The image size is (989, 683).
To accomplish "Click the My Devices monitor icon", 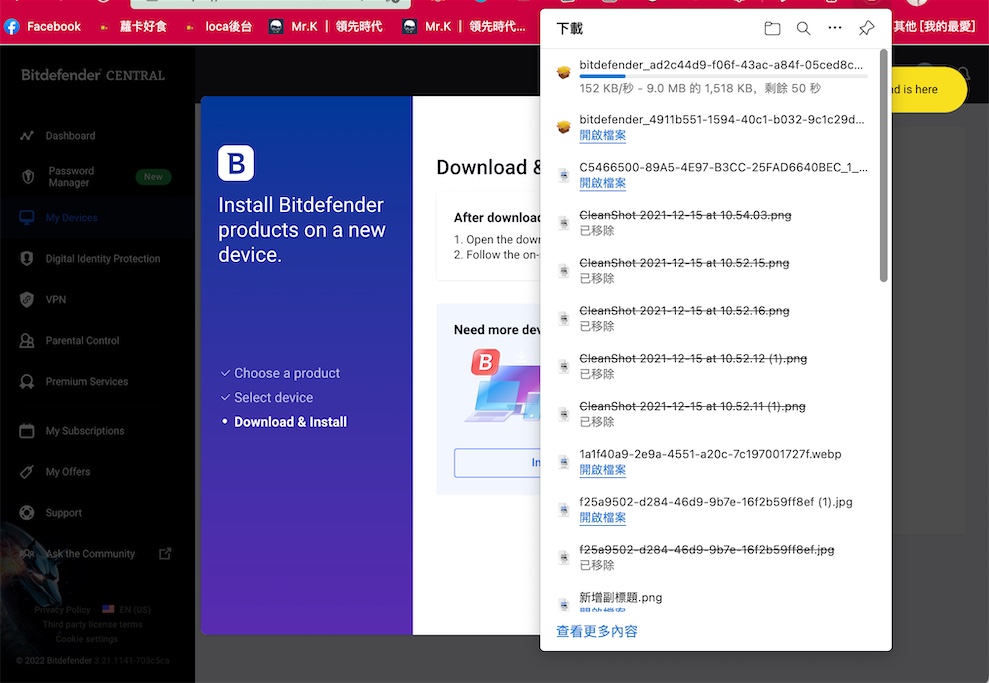I will (26, 218).
